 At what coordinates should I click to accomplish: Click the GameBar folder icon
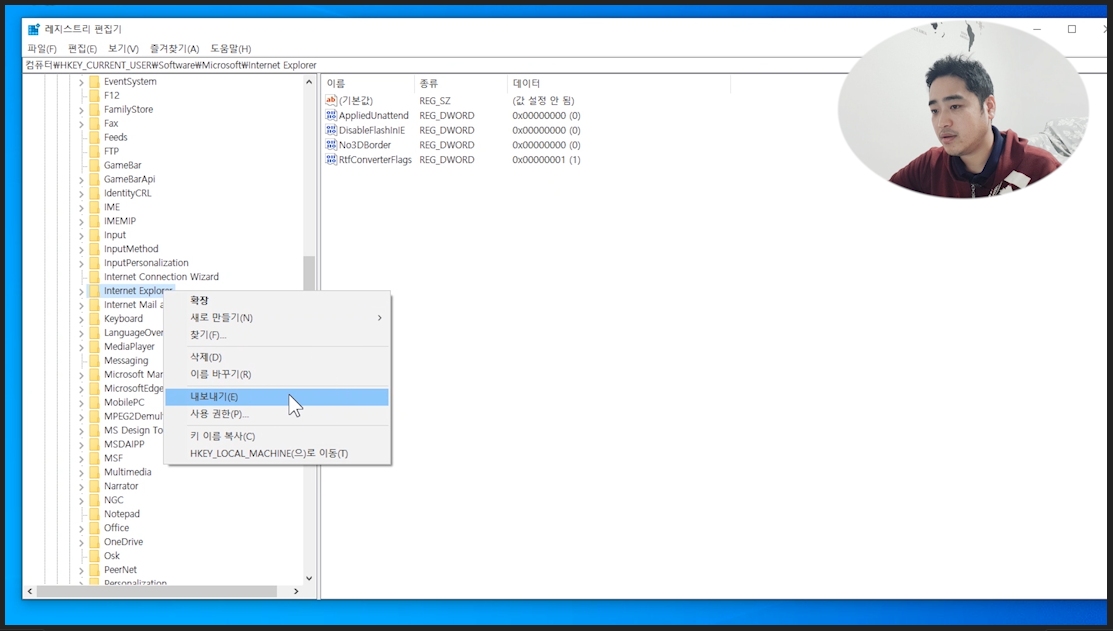tap(94, 165)
